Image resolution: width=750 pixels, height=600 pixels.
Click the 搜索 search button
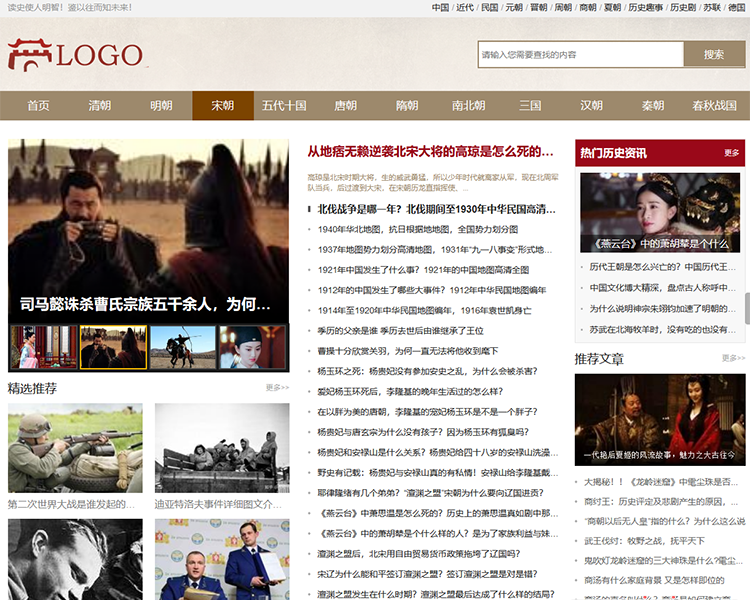pyautogui.click(x=713, y=55)
